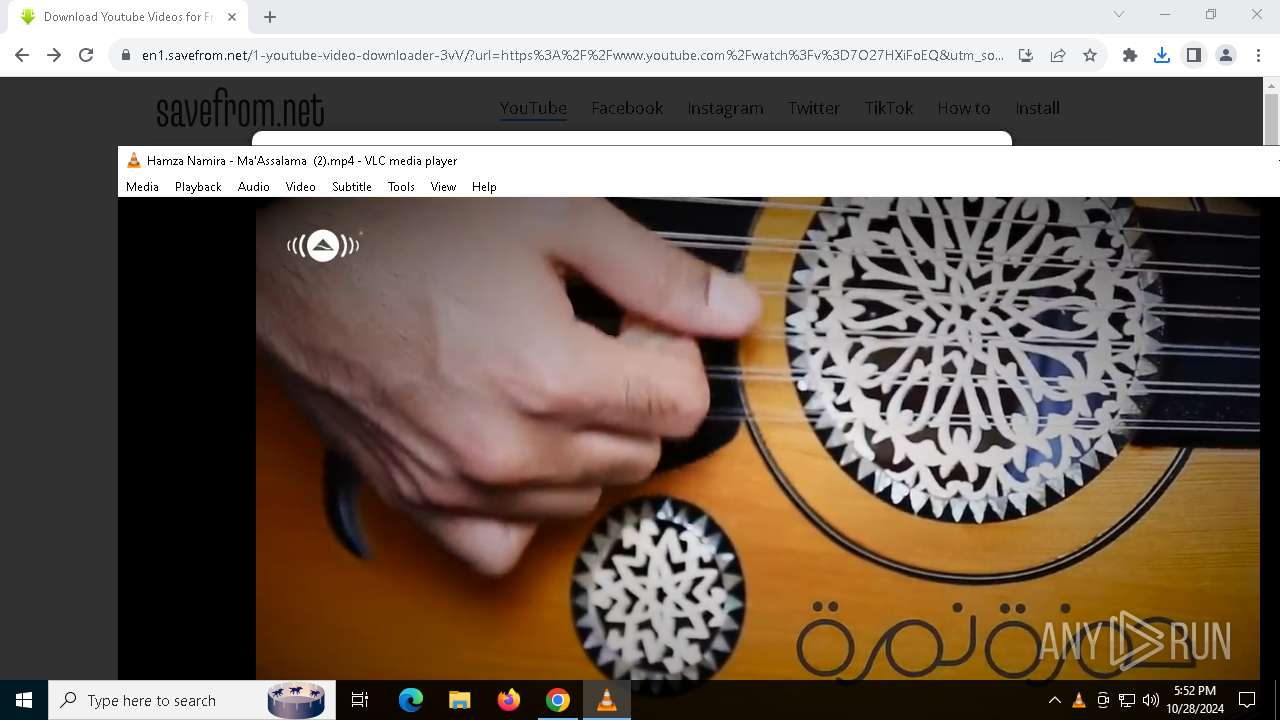1280x720 pixels.
Task: Open network icon in system tray
Action: [1127, 700]
